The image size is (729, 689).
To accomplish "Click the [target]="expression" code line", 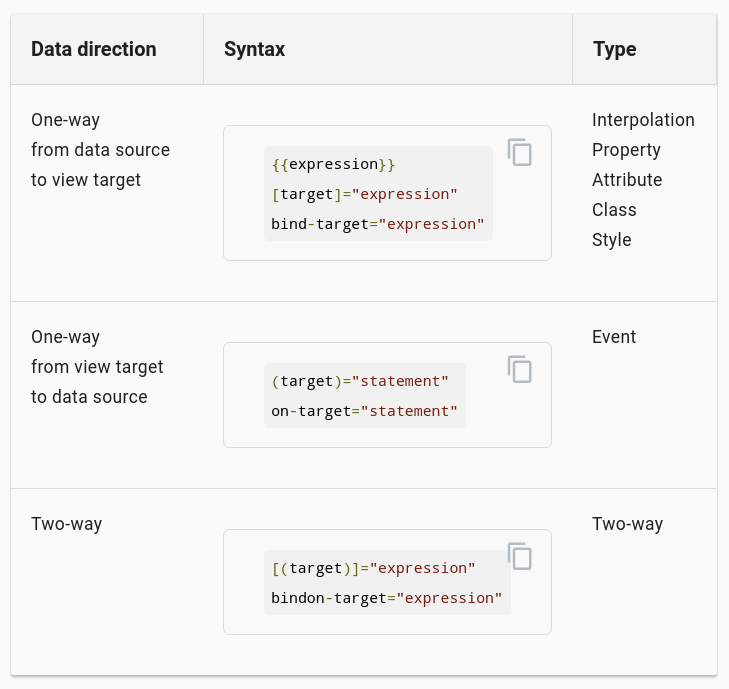I will (364, 194).
